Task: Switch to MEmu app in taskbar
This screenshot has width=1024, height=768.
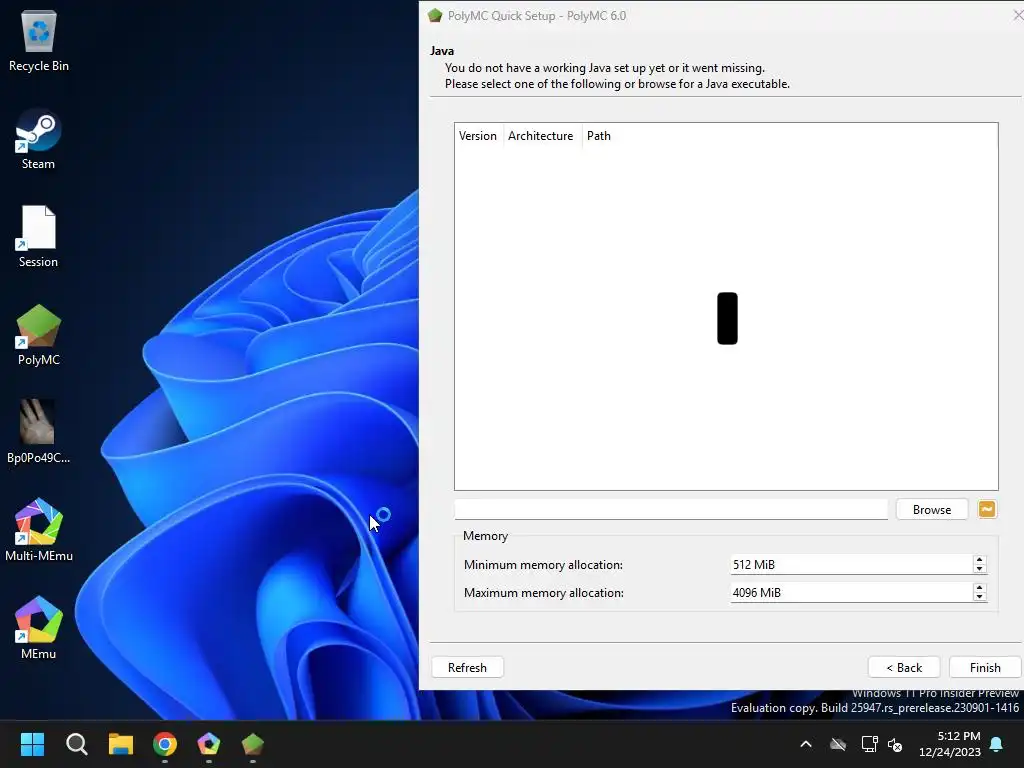Action: click(208, 744)
